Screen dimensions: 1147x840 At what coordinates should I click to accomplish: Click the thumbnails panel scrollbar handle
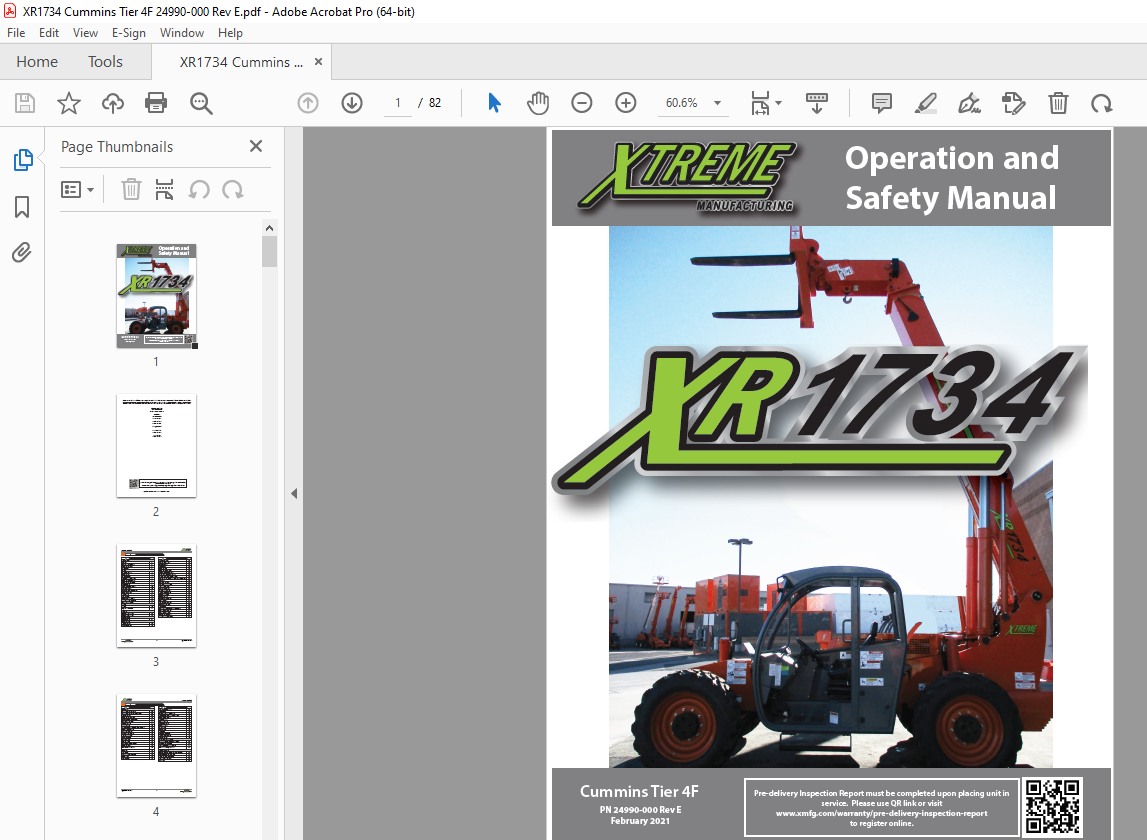tap(269, 252)
